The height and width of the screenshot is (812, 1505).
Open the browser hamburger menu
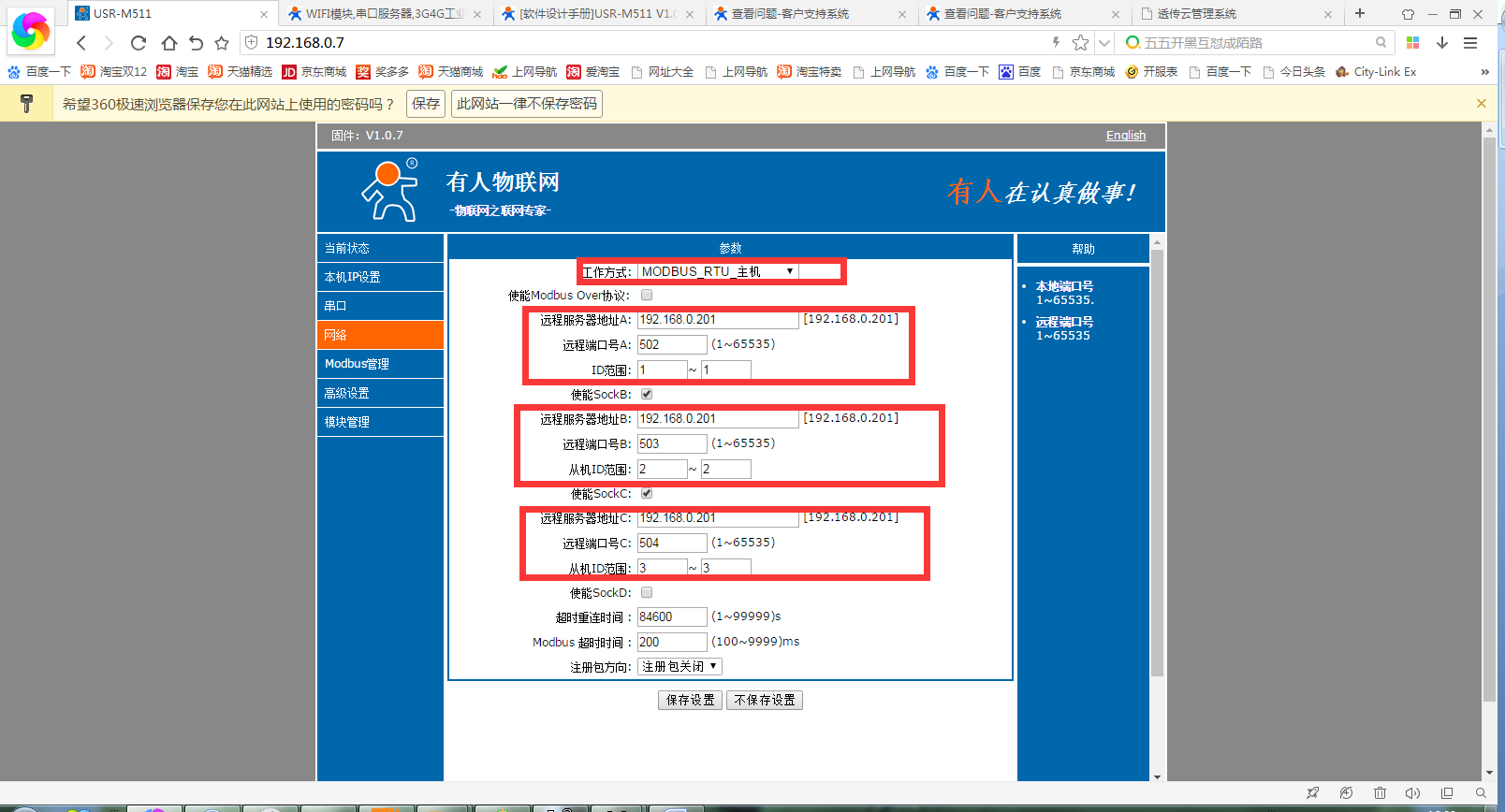pos(1470,43)
